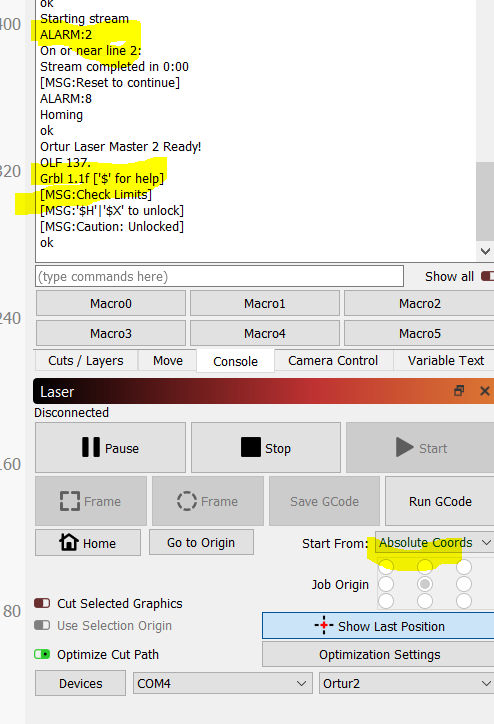Stop the laser job

(266, 447)
